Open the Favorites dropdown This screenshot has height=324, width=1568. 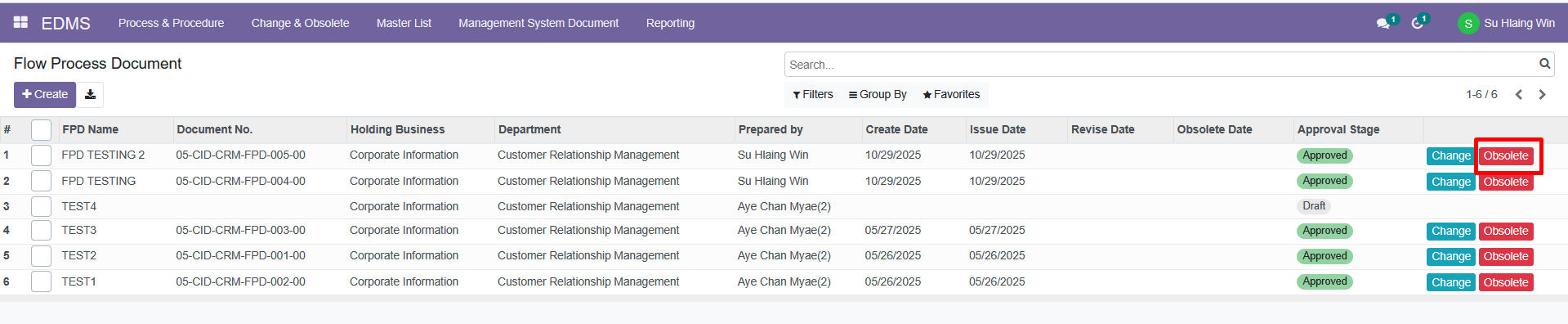951,95
